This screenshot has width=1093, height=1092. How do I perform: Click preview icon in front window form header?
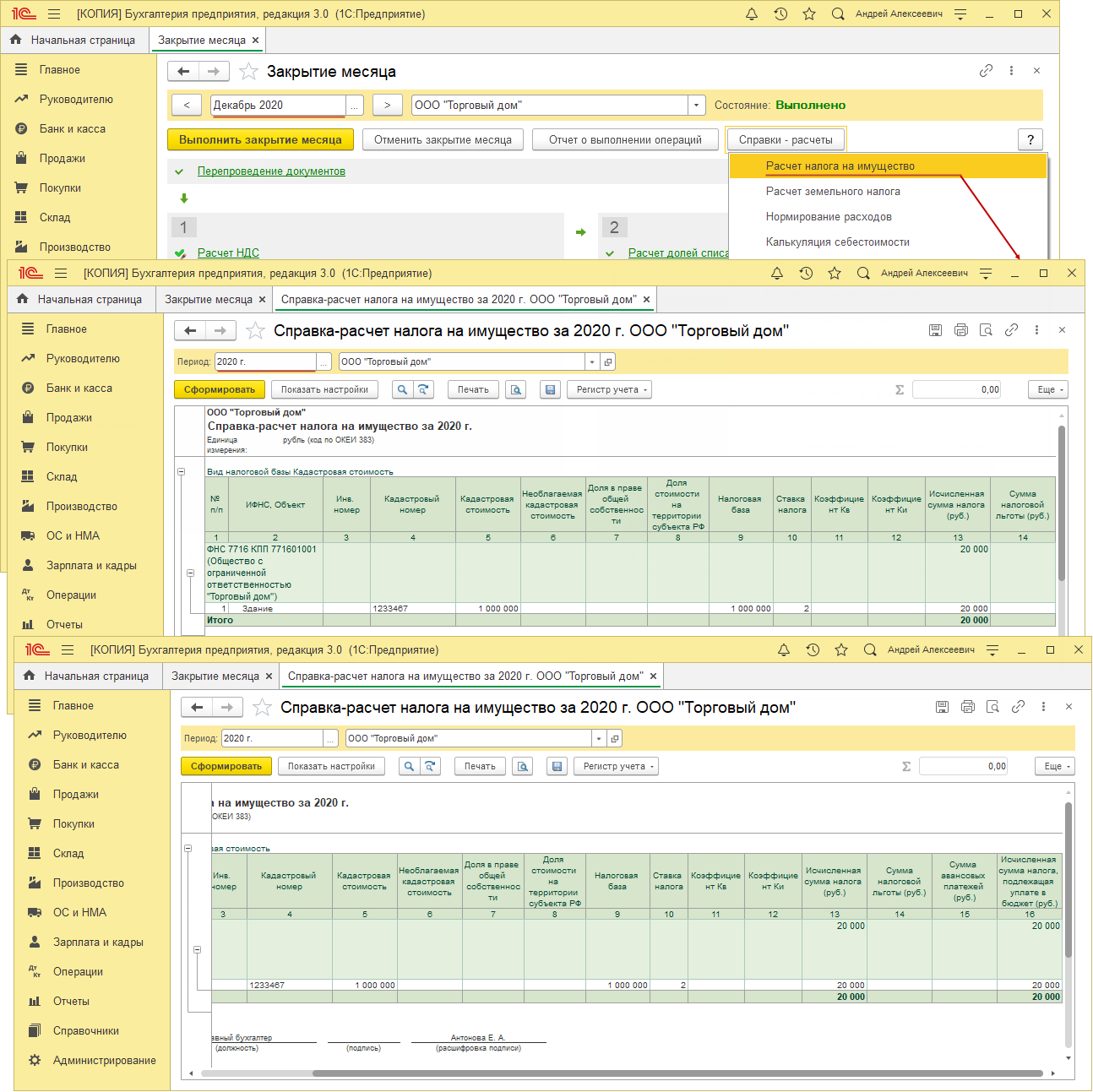992,707
